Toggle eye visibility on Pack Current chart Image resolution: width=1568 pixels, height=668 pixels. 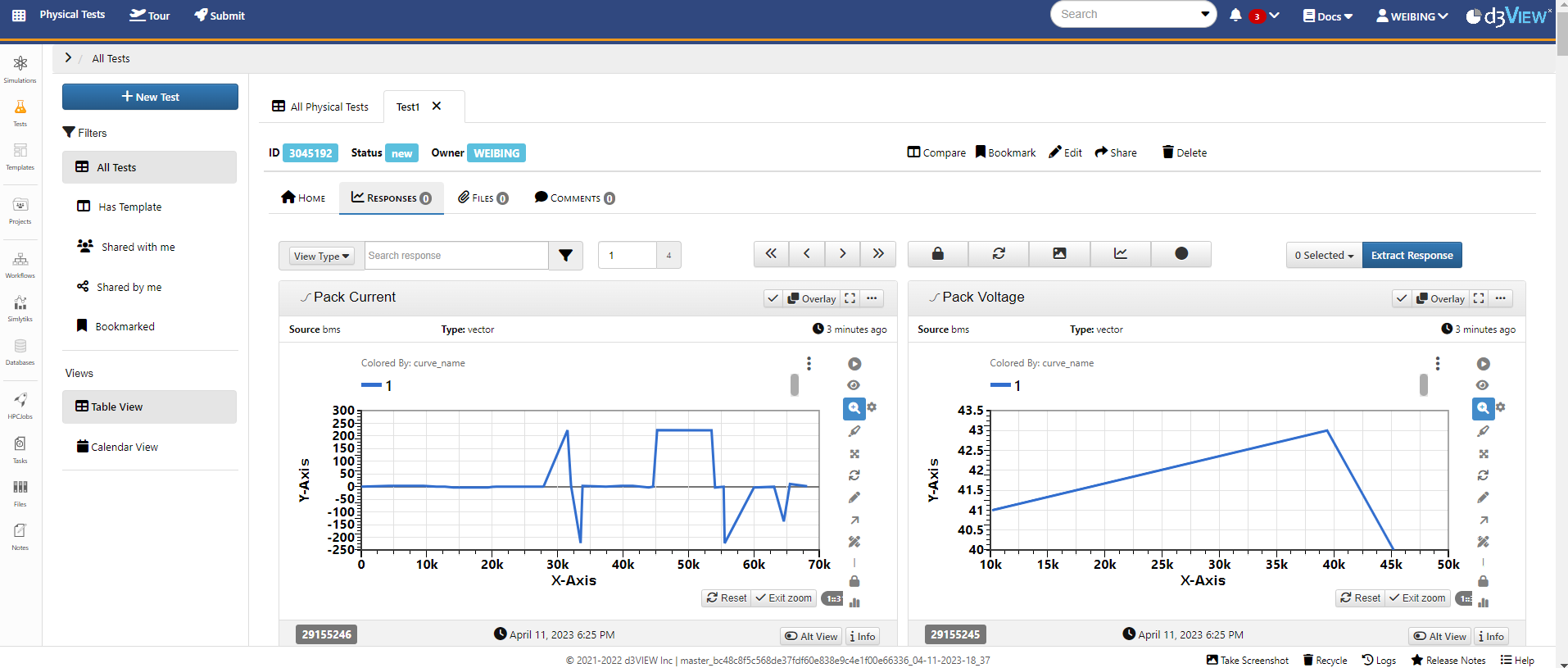(854, 385)
